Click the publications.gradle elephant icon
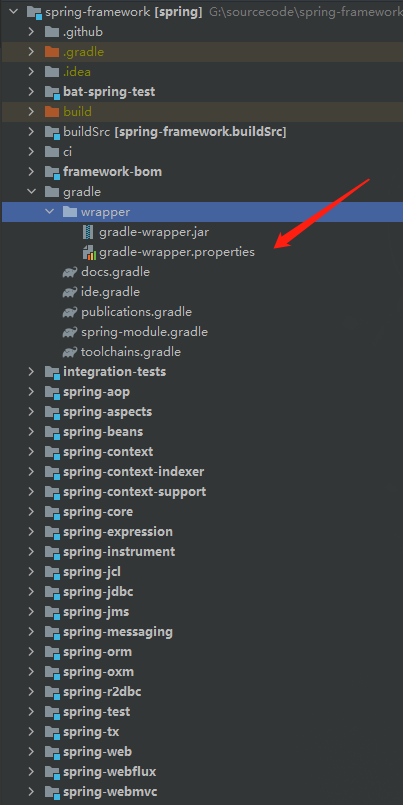 click(70, 312)
